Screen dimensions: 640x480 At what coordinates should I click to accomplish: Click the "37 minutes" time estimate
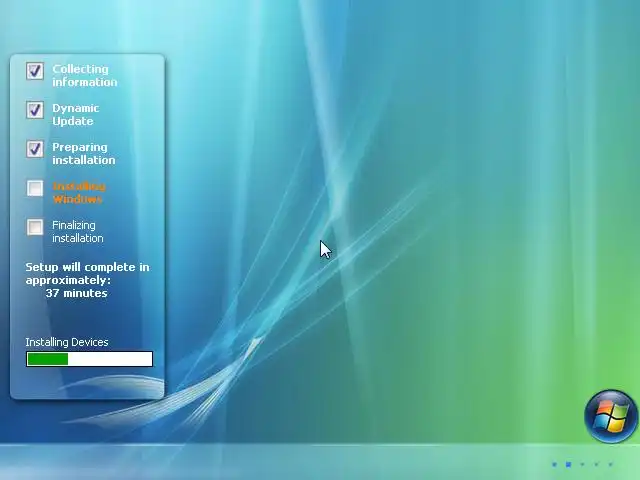pos(76,293)
